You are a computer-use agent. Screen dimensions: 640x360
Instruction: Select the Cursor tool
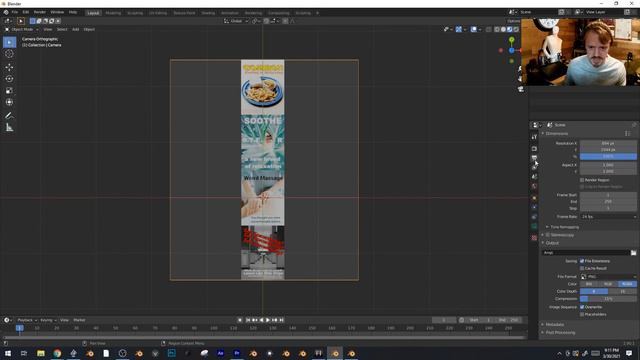tap(9, 54)
